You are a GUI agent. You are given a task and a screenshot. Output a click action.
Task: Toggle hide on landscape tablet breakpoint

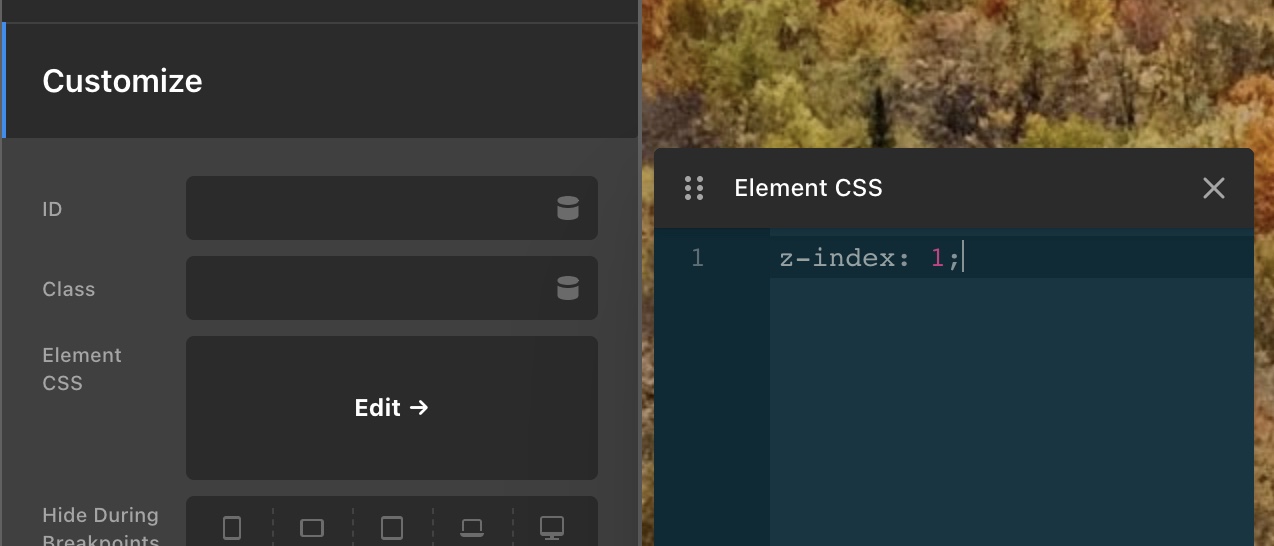click(x=312, y=527)
